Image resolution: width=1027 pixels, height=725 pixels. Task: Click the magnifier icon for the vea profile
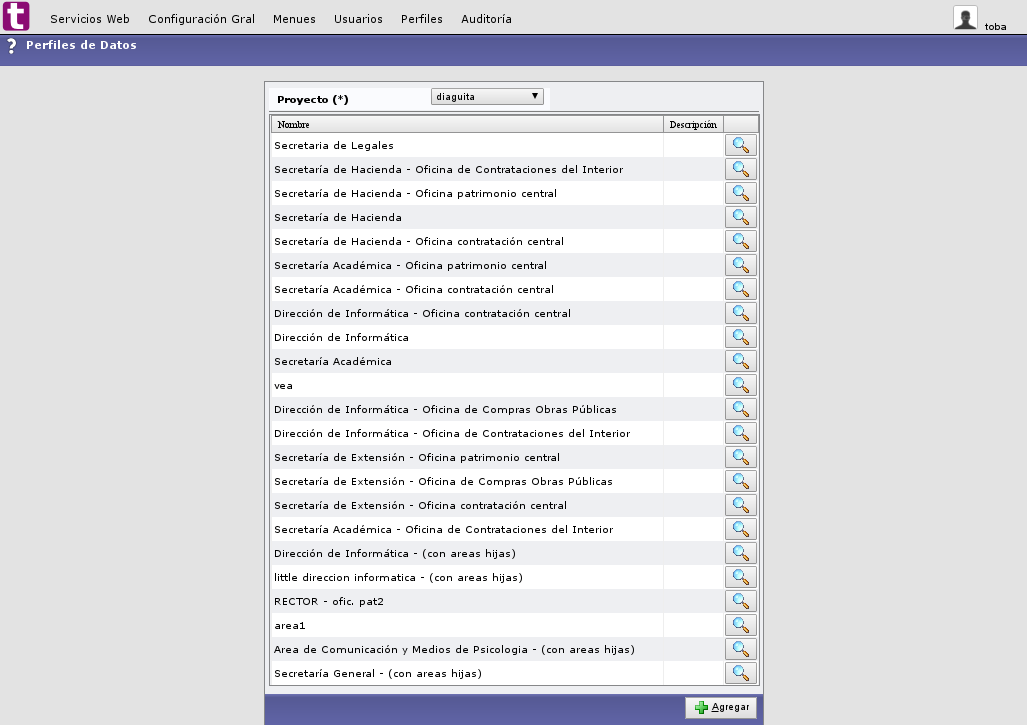(740, 384)
